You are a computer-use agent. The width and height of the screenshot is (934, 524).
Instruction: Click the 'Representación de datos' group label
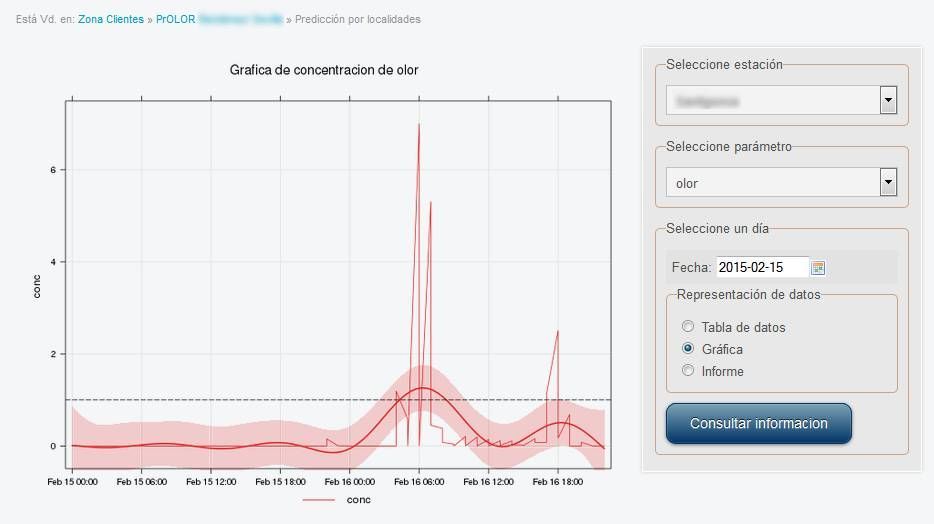[748, 295]
